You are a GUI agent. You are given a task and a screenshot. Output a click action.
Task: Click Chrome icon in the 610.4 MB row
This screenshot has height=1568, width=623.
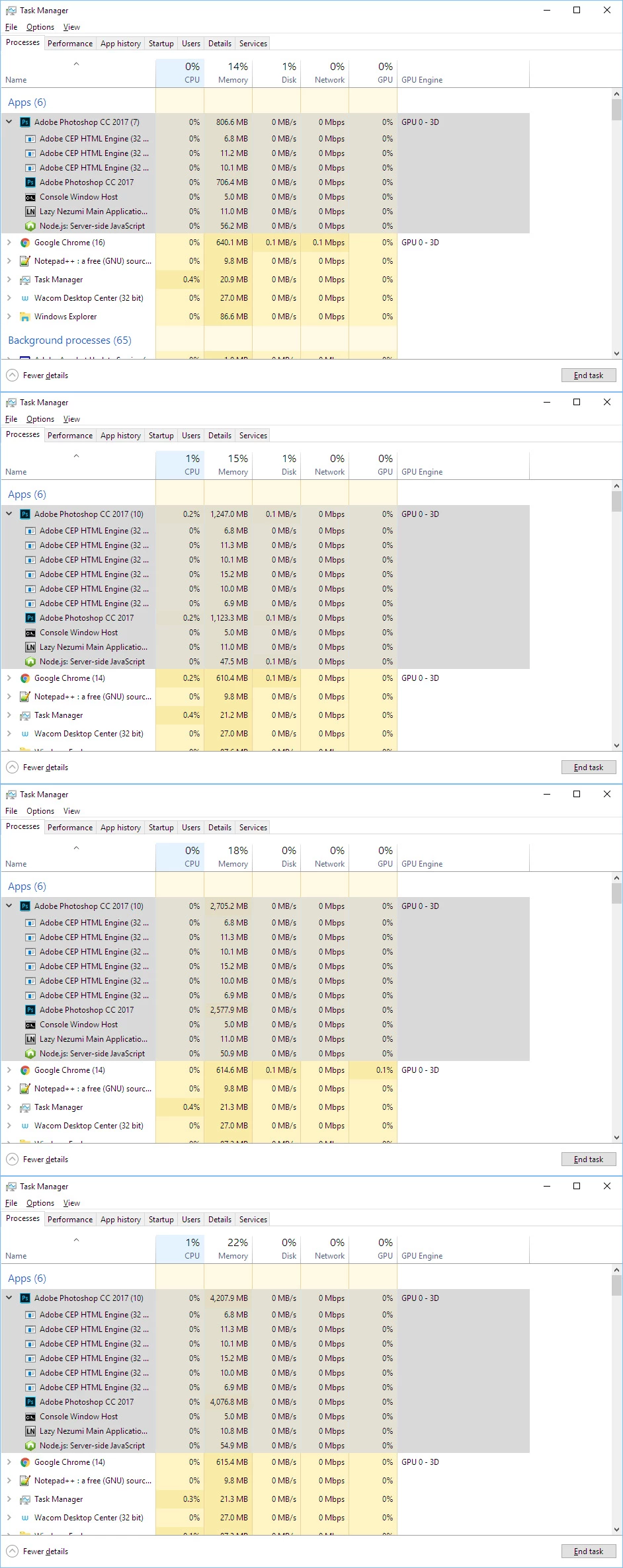[25, 678]
